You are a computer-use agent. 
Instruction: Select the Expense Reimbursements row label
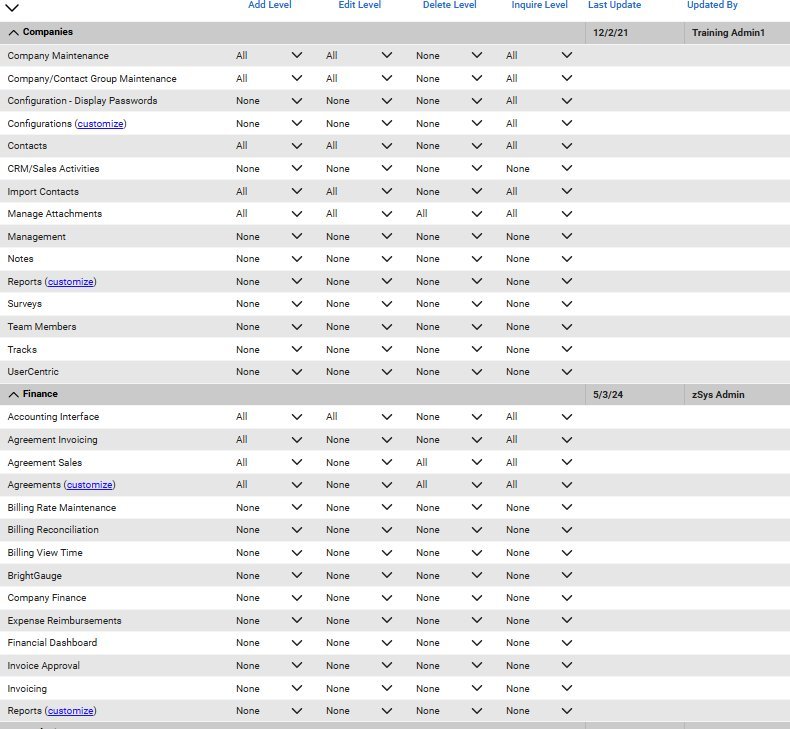coord(64,620)
